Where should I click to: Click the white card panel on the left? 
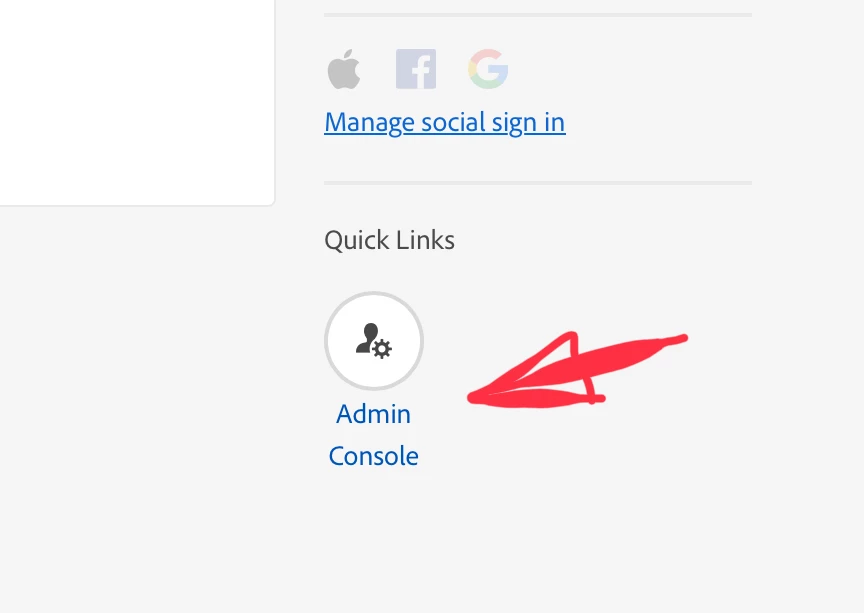point(137,103)
